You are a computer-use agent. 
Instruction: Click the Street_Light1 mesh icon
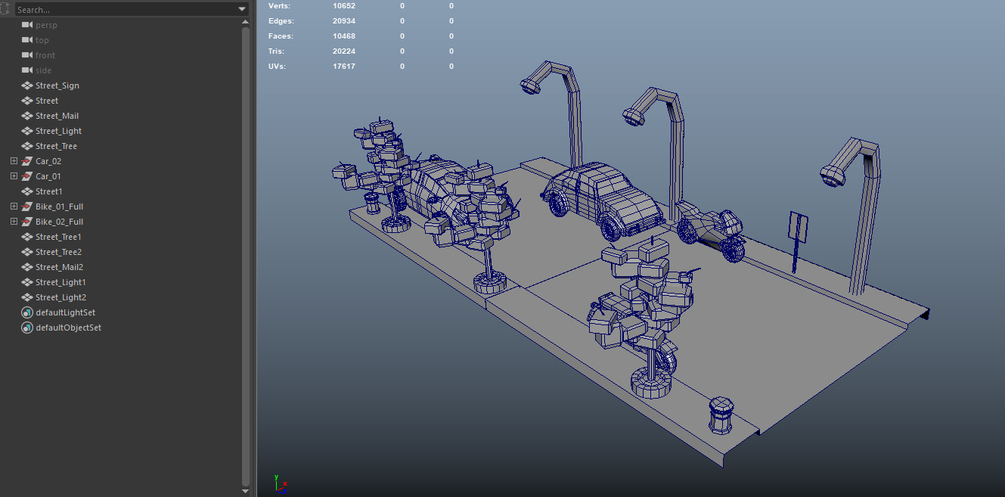click(27, 282)
